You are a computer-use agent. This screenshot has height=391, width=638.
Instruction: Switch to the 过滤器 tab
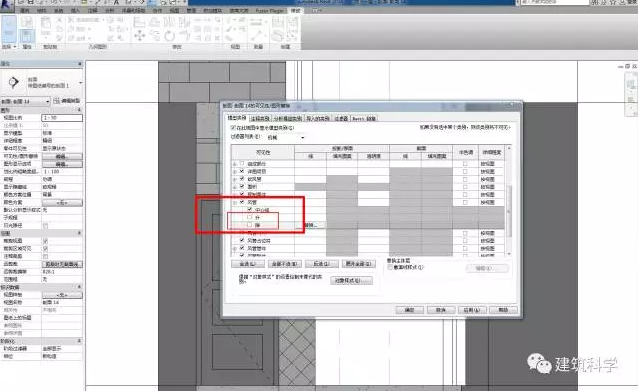tap(341, 118)
